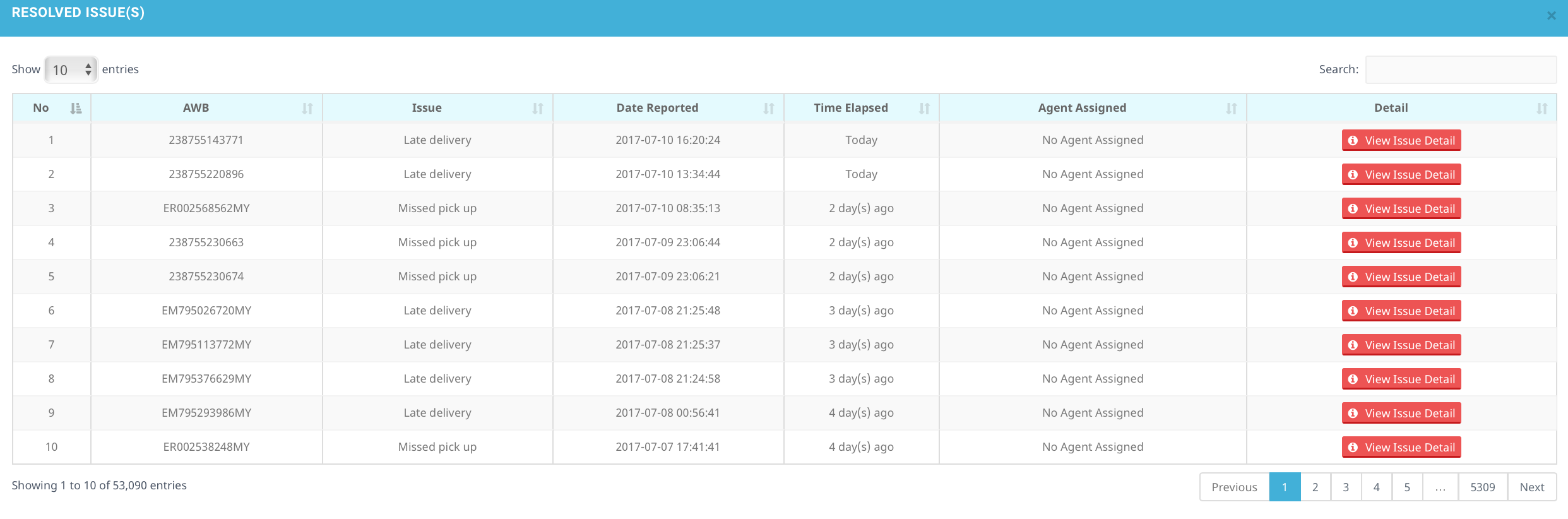
Task: Click the Previous pagination button
Action: [1234, 487]
